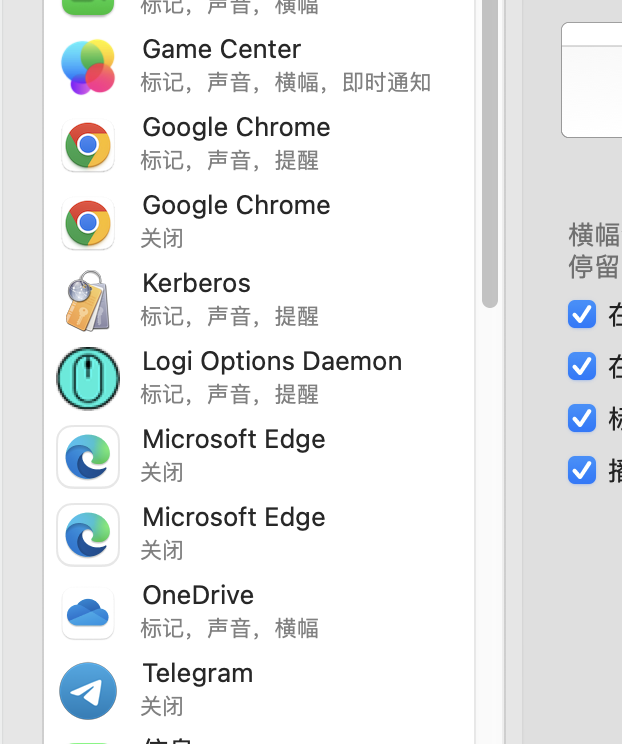The height and width of the screenshot is (744, 622).
Task: Click the lower Microsoft Edge icon
Action: tap(88, 535)
